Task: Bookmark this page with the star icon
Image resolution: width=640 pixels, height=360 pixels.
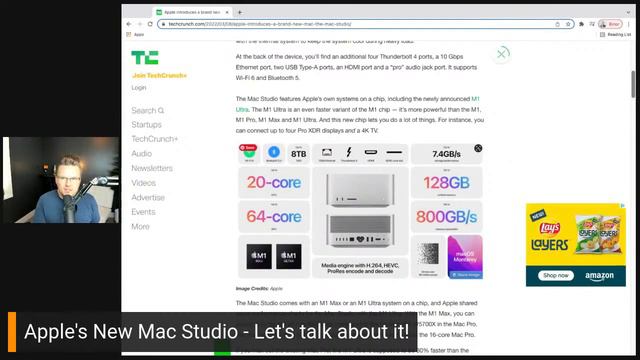Action: pos(568,24)
